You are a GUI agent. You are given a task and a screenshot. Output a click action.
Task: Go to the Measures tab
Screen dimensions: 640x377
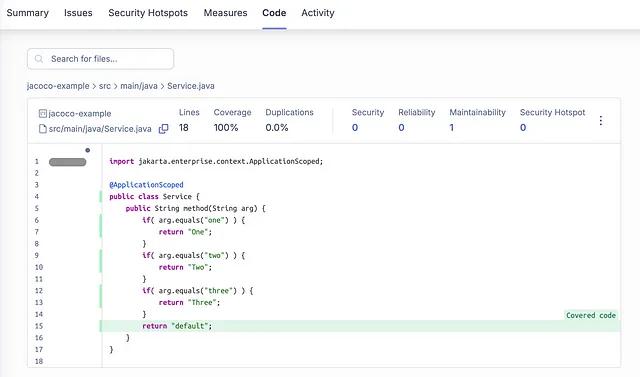point(225,13)
